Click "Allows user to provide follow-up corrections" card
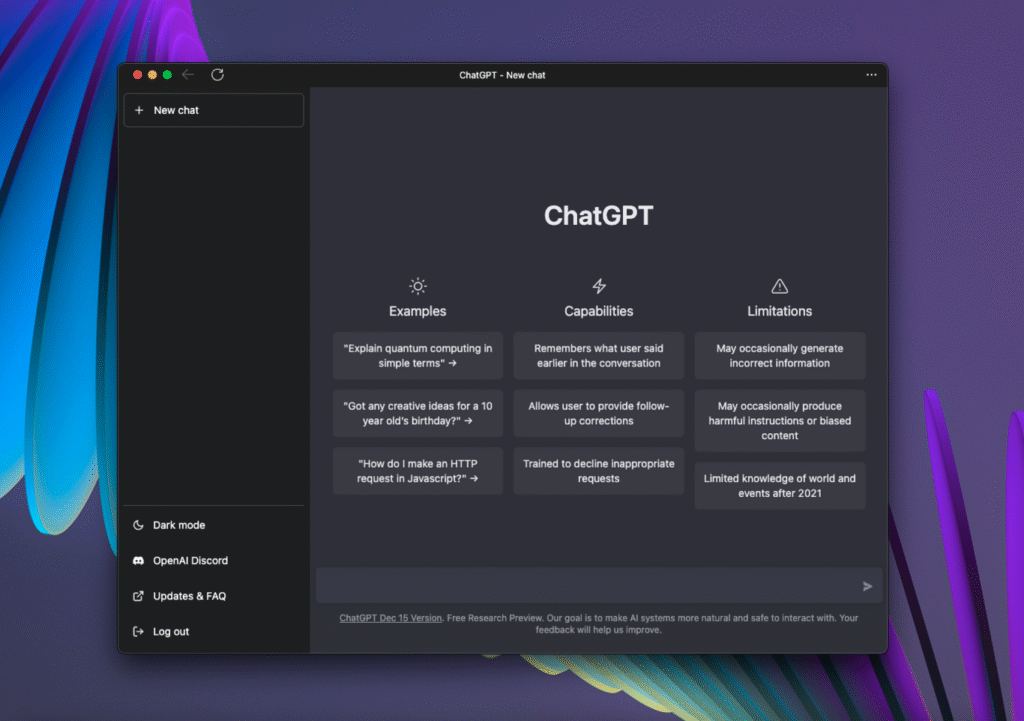Viewport: 1024px width, 721px height. tap(599, 413)
